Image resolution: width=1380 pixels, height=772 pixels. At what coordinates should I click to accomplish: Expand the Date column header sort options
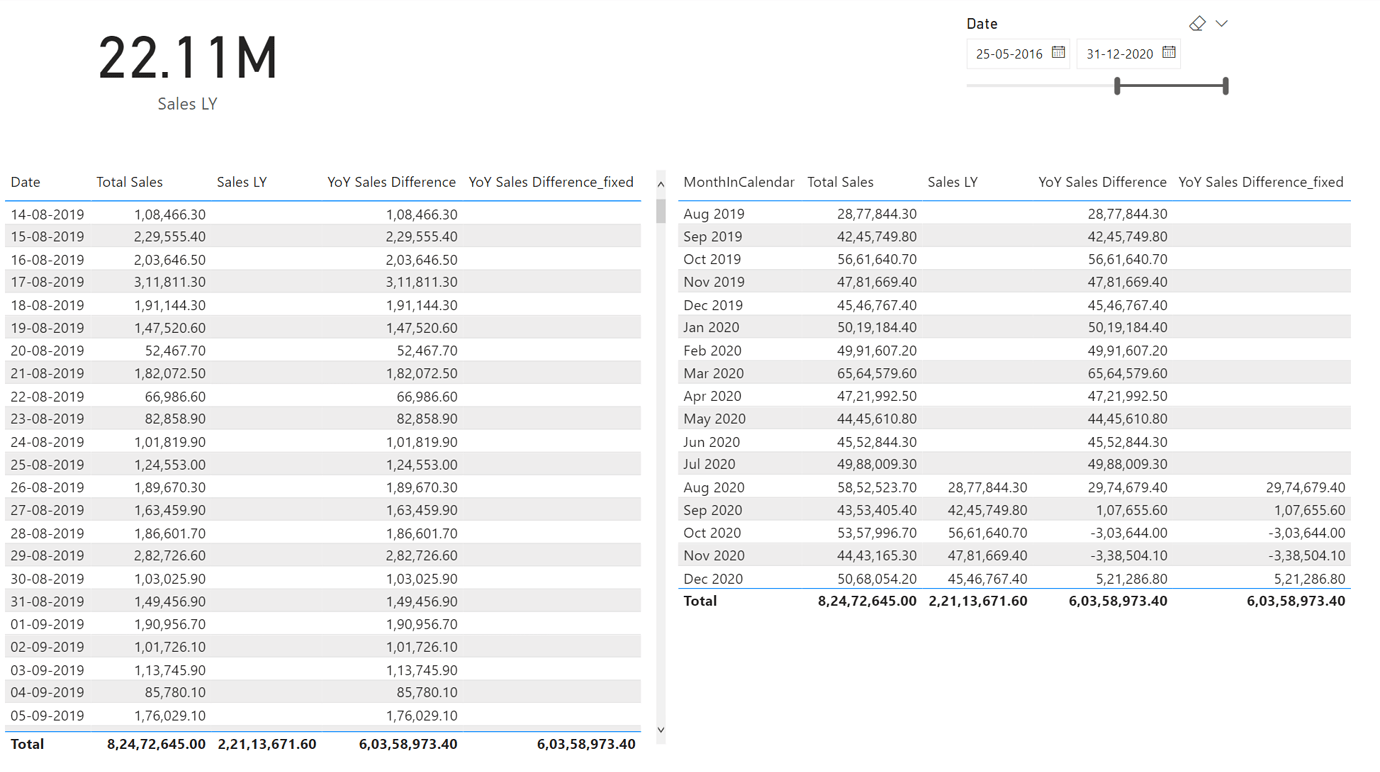click(x=25, y=182)
